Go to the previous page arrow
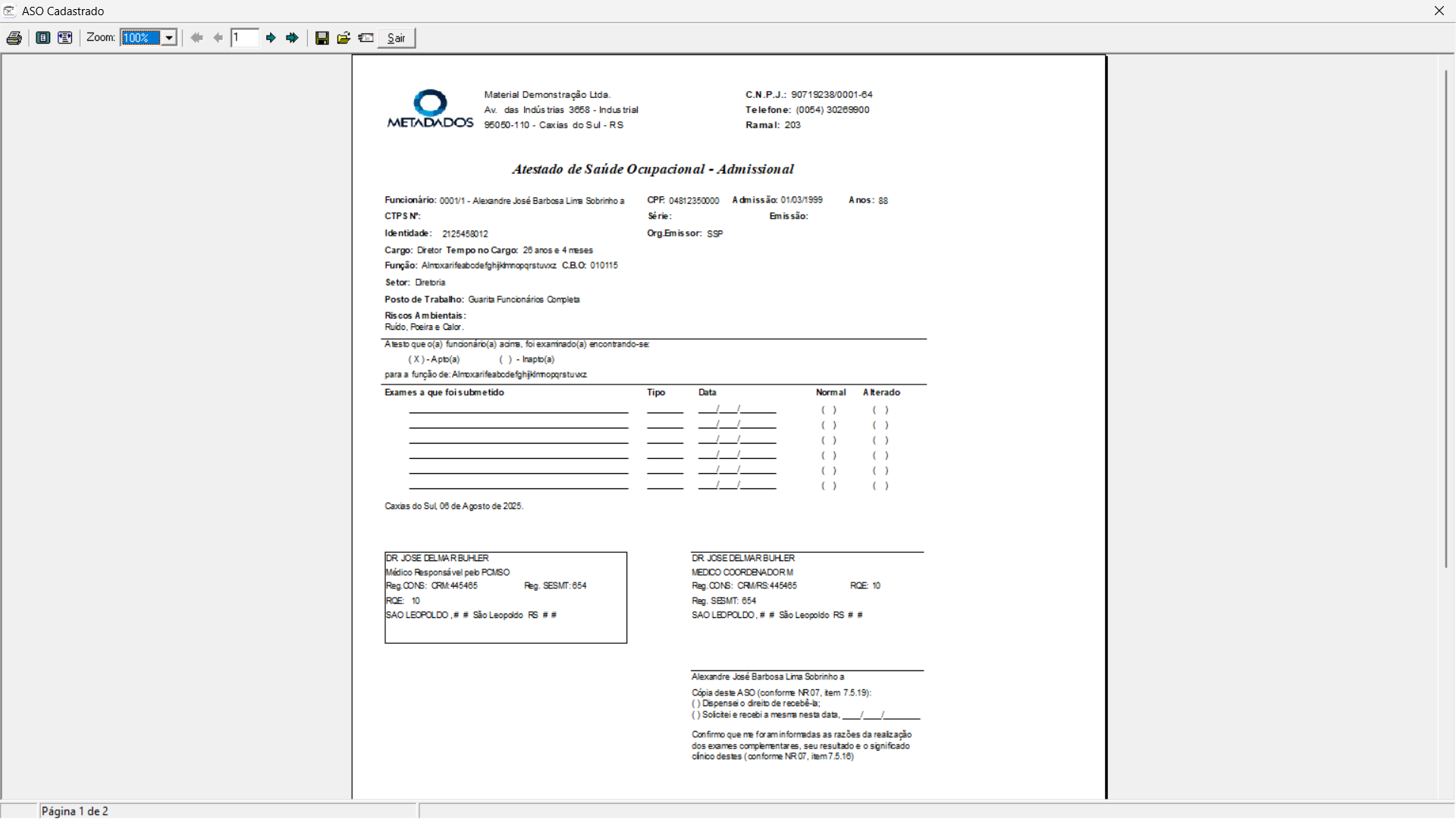 click(x=218, y=38)
